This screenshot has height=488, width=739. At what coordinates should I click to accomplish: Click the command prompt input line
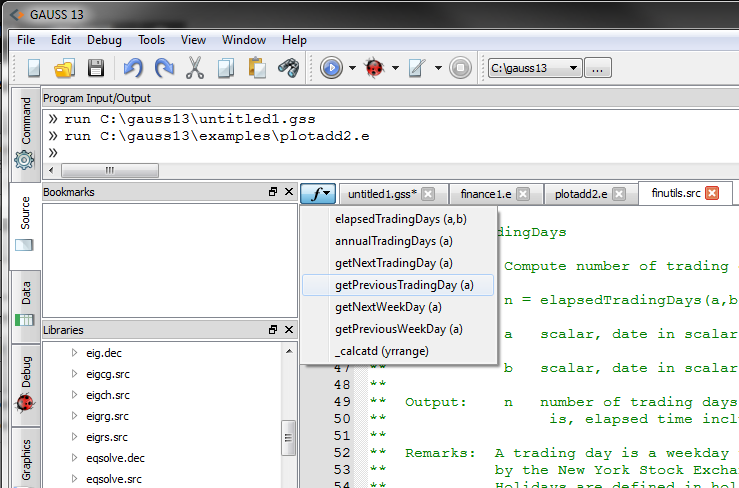[392, 153]
